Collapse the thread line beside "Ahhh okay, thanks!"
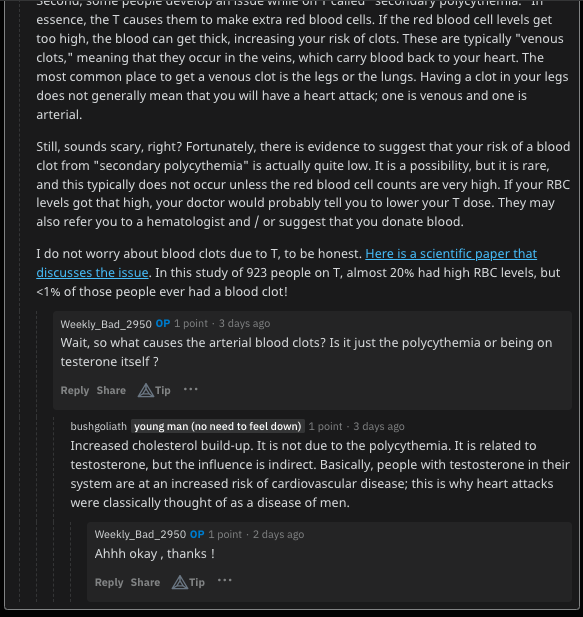 click(x=71, y=562)
